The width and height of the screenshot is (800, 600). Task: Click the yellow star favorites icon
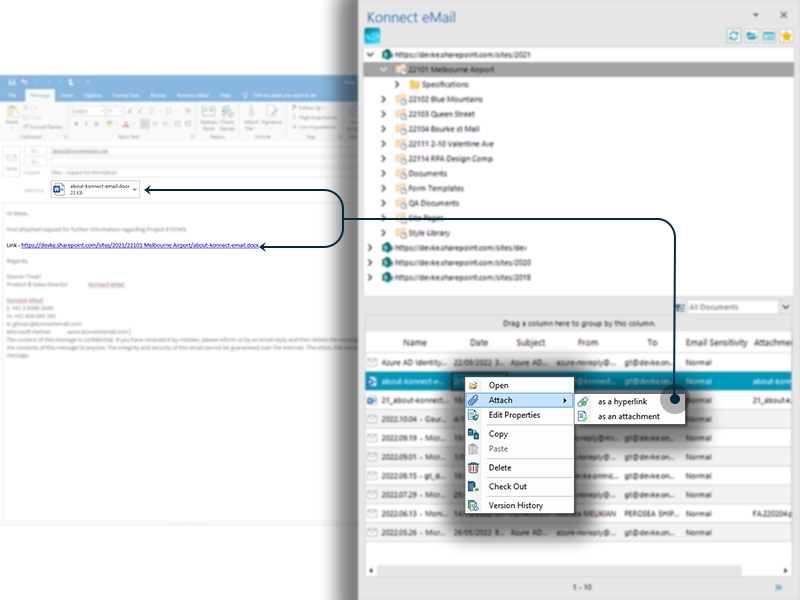(x=786, y=36)
